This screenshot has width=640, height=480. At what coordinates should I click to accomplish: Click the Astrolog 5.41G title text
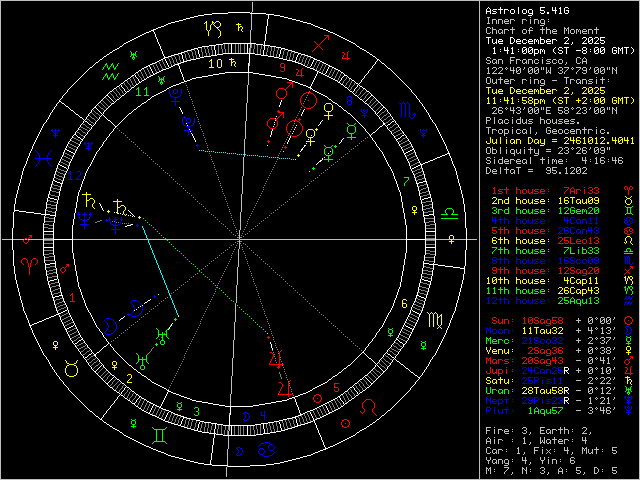[527, 10]
